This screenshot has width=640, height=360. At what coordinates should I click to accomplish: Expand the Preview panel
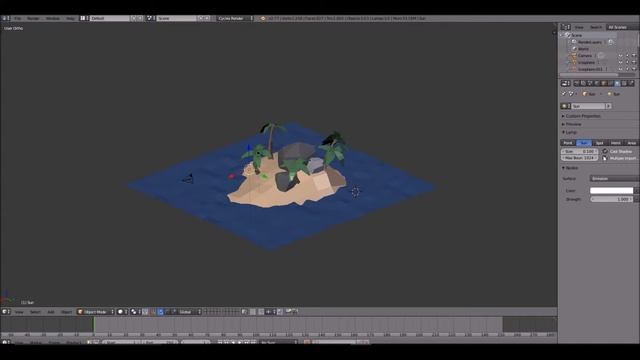(x=572, y=124)
